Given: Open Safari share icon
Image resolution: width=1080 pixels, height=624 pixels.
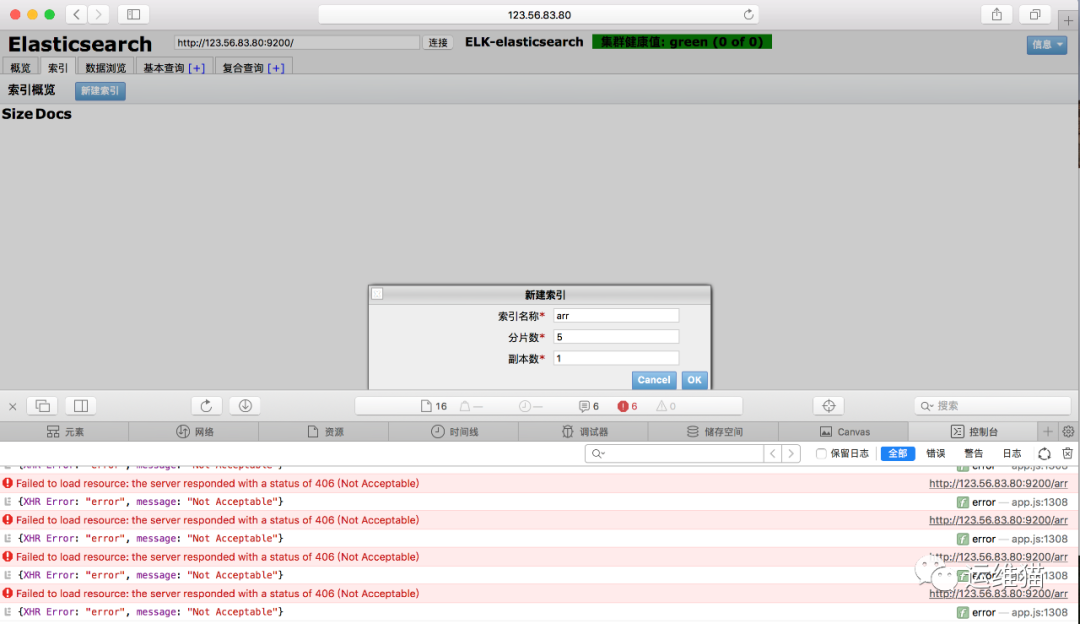Looking at the screenshot, I should [x=996, y=14].
